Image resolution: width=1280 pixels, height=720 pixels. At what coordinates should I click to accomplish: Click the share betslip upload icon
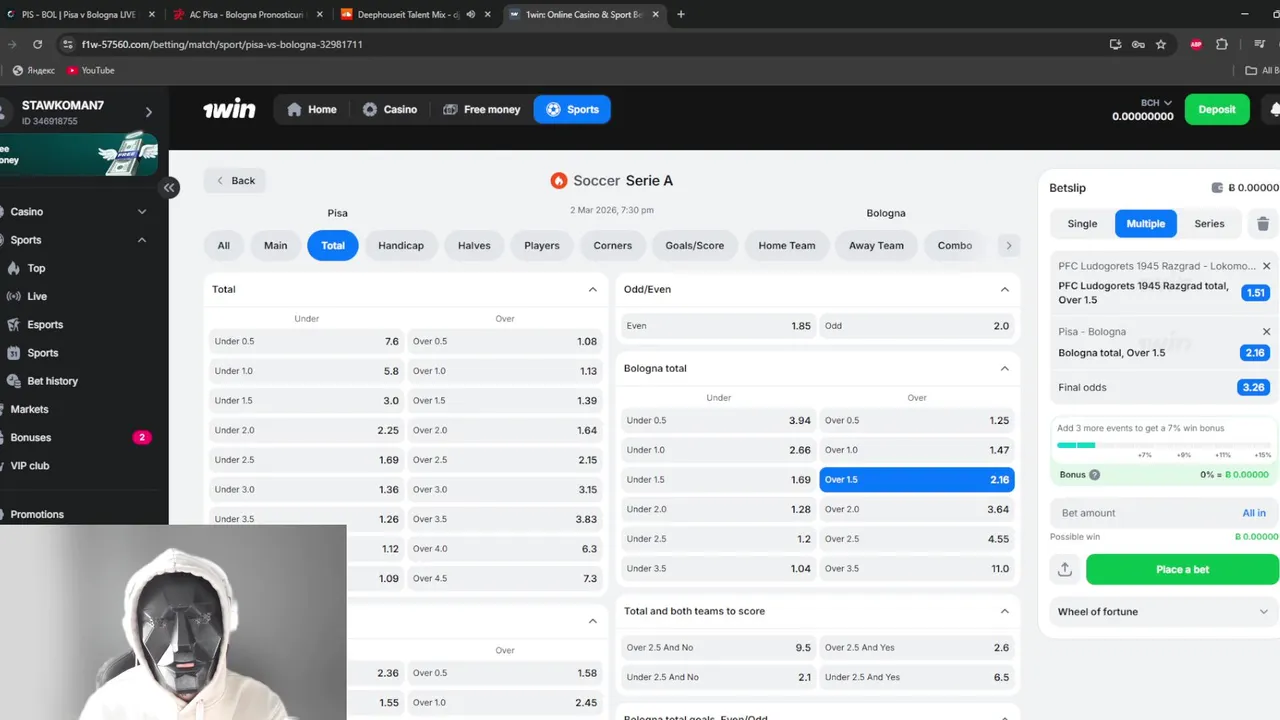coord(1065,569)
